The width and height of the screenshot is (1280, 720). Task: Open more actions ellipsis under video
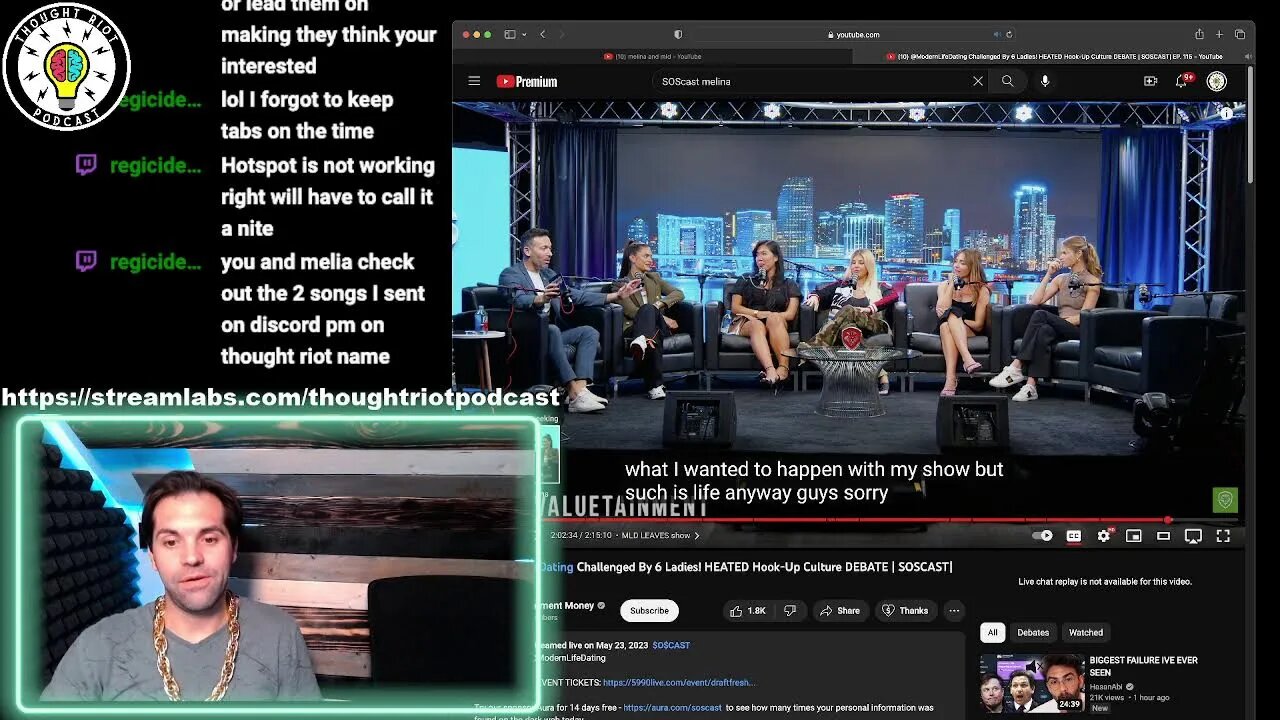(x=954, y=610)
